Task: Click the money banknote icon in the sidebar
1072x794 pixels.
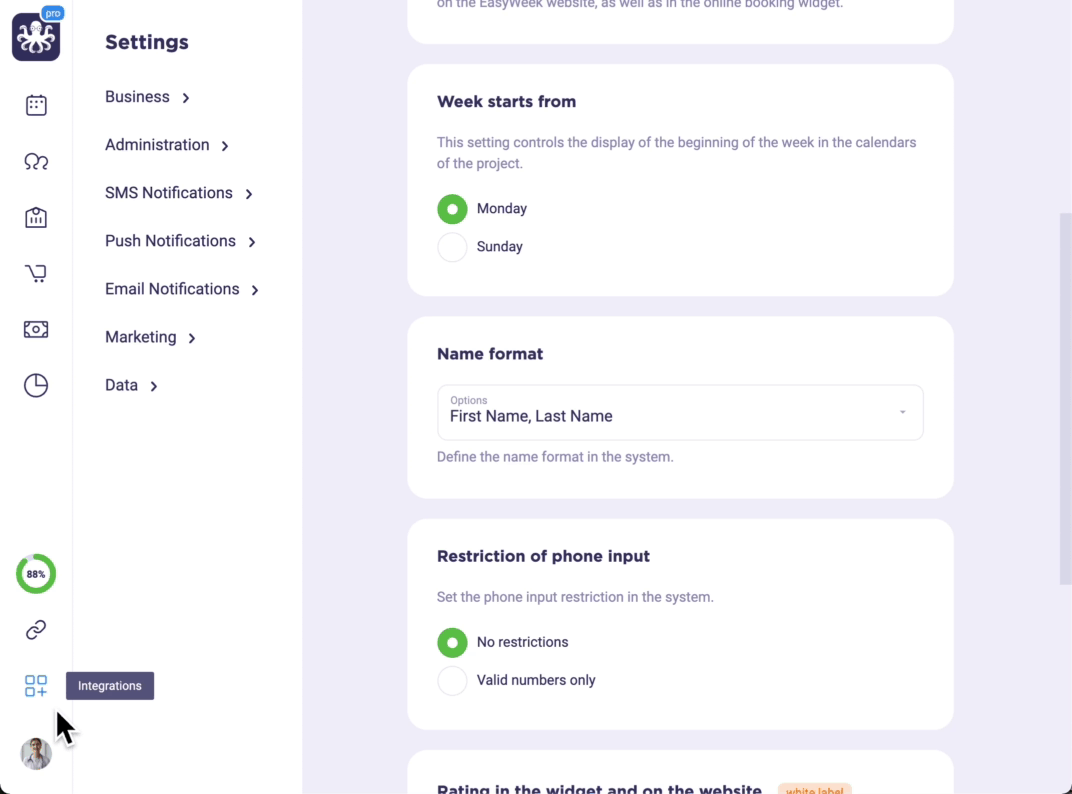Action: click(36, 330)
